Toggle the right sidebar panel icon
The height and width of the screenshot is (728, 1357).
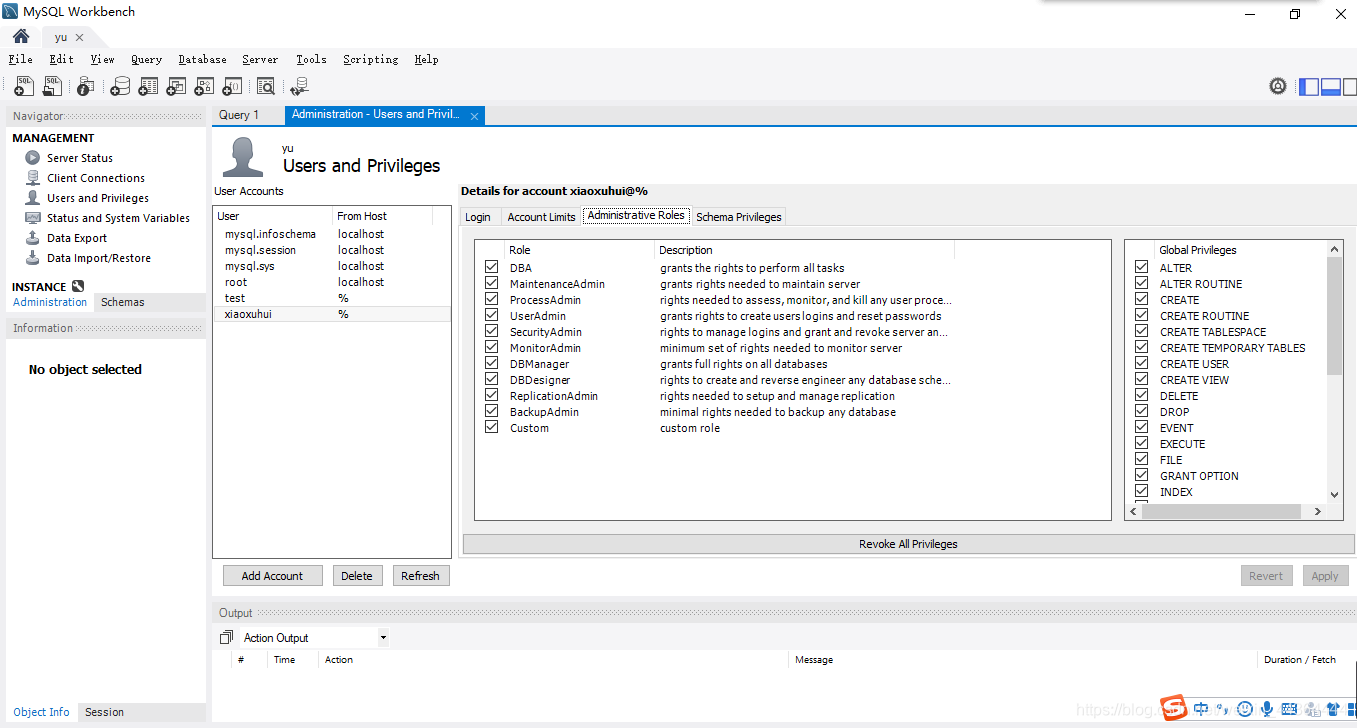click(x=1349, y=87)
